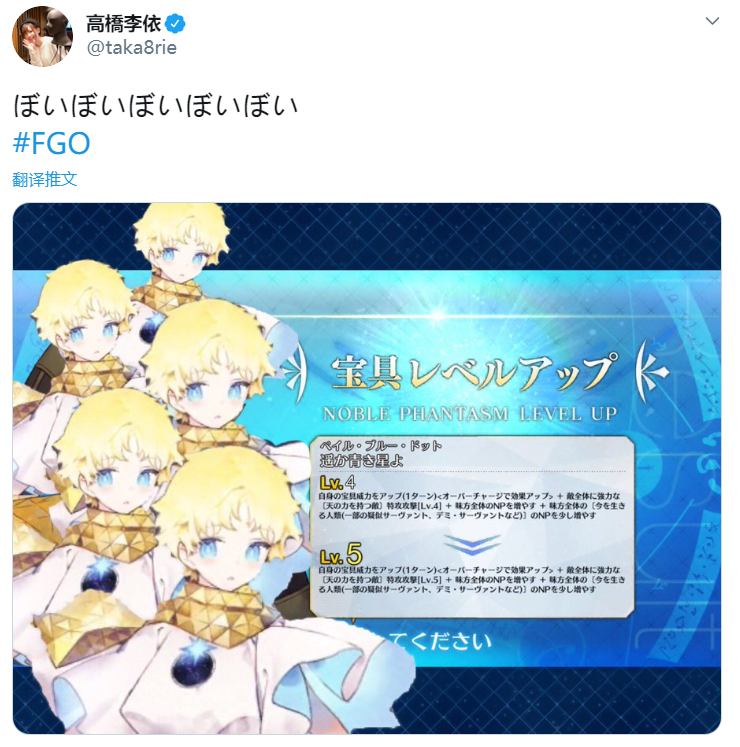Image resolution: width=740 pixels, height=747 pixels.
Task: Click the 宝具レベルアップ title in image
Action: click(474, 373)
